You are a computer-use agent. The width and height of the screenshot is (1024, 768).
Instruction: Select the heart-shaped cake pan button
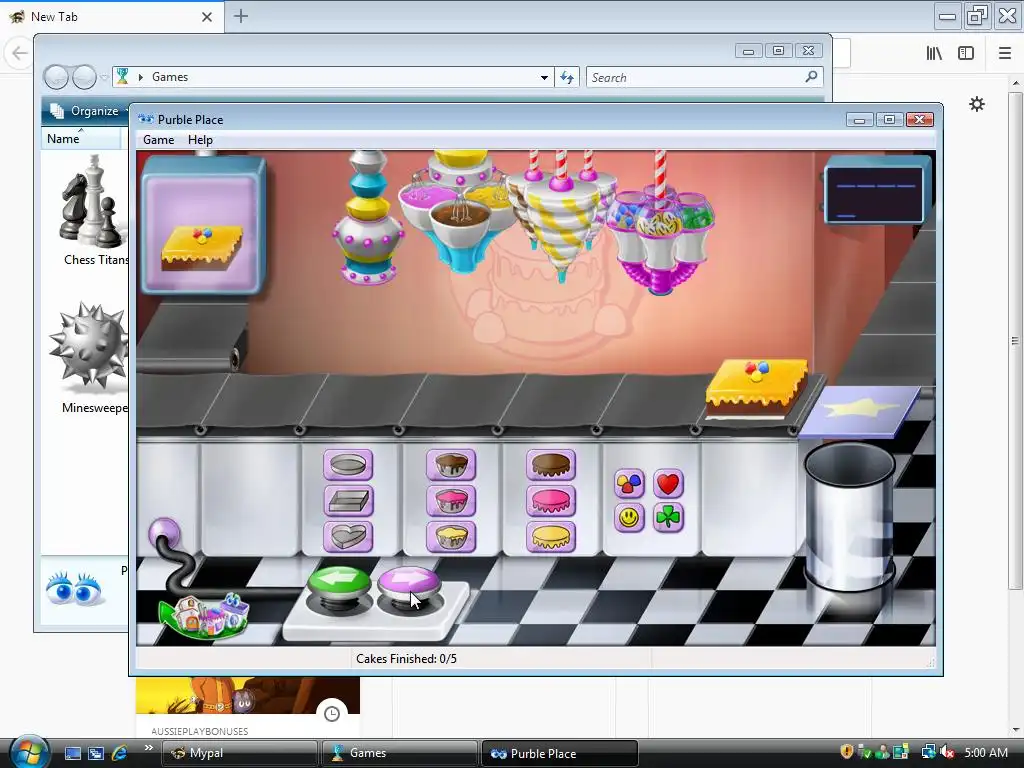(x=348, y=536)
